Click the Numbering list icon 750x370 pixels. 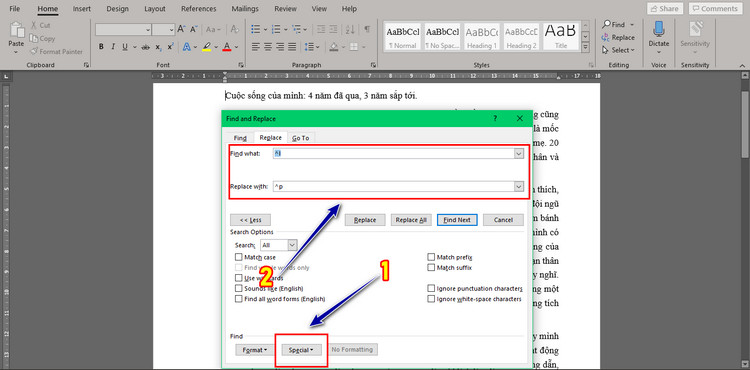(x=276, y=29)
